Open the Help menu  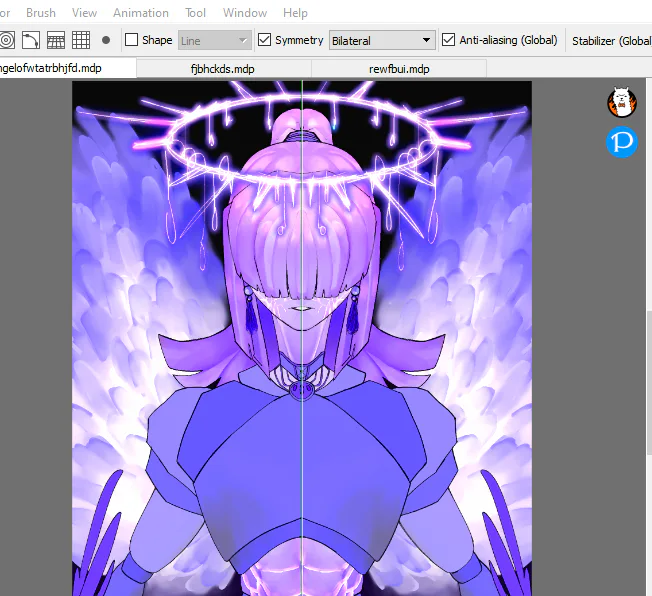tap(295, 13)
